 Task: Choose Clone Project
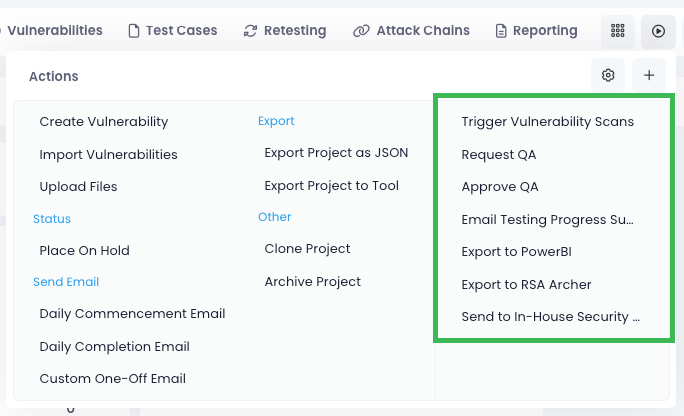point(307,249)
